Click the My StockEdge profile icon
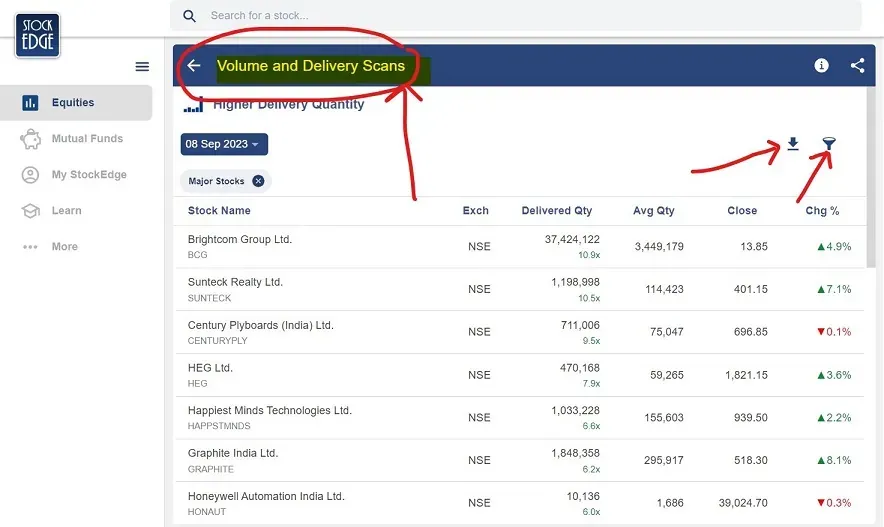This screenshot has height=527, width=884. coord(30,175)
